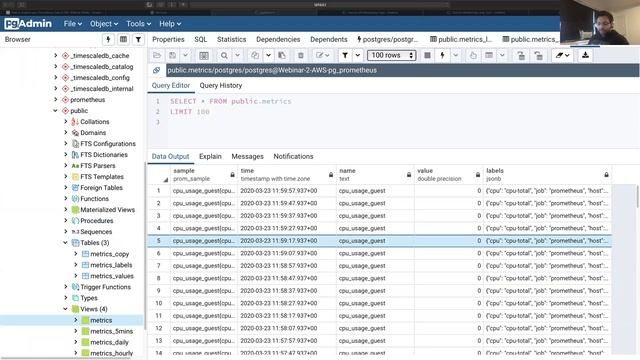Switch to the Dependents tab
This screenshot has width=640, height=360.
pyautogui.click(x=329, y=39)
